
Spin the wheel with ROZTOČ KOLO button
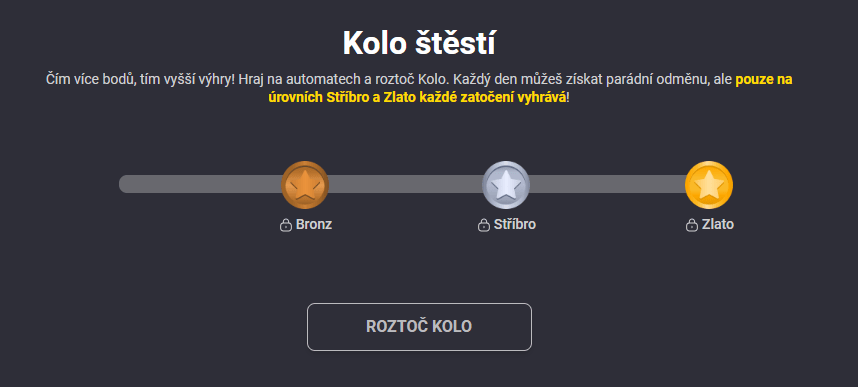point(419,327)
